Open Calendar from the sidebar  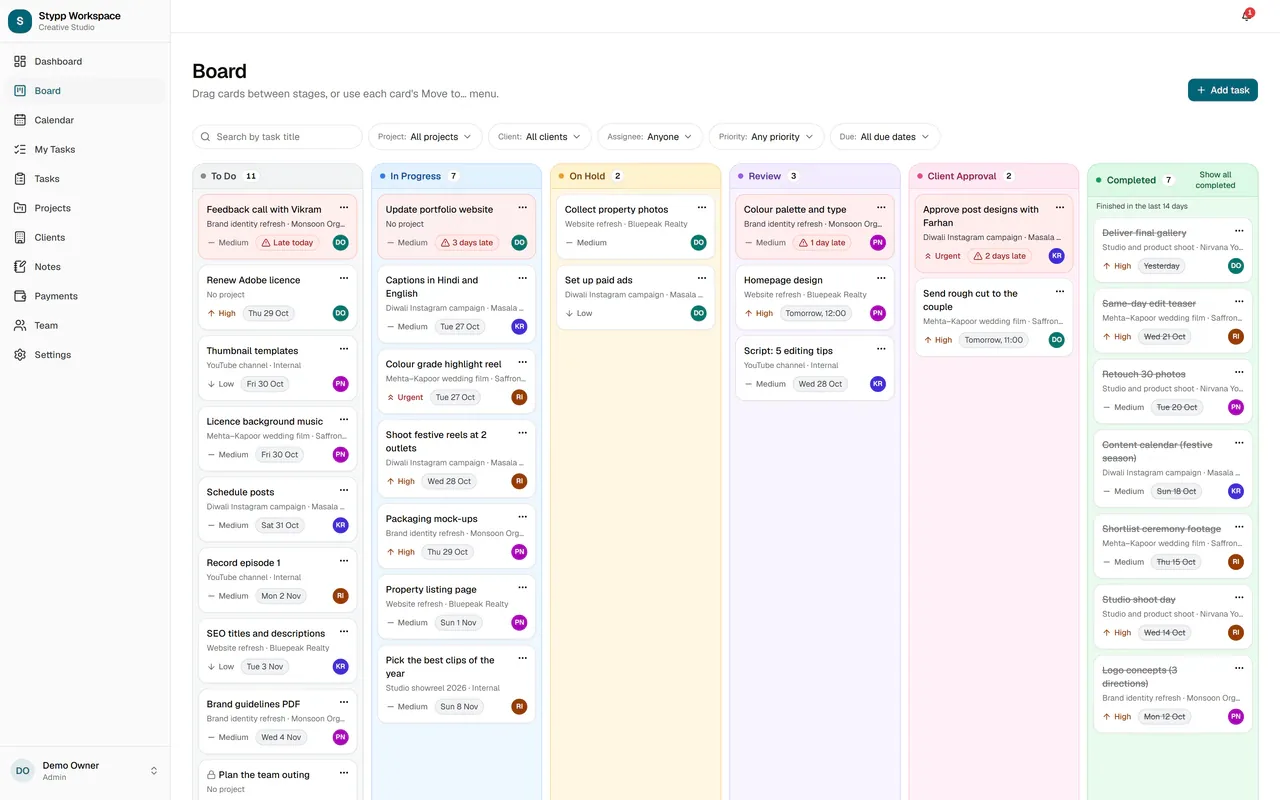pos(85,120)
